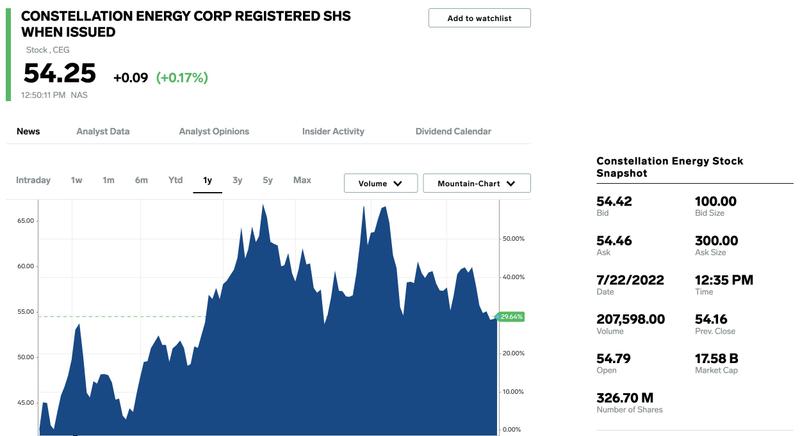The width and height of the screenshot is (800, 436).
Task: Click the date 7/22/2022
Action: pyautogui.click(x=630, y=280)
